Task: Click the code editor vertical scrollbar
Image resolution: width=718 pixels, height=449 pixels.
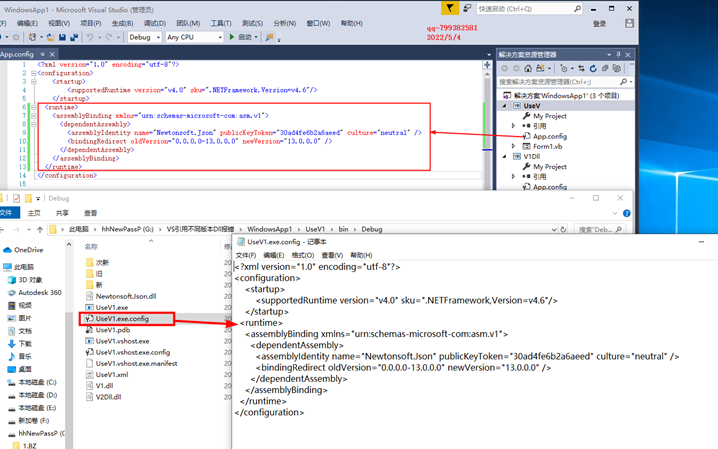Action: 487,130
